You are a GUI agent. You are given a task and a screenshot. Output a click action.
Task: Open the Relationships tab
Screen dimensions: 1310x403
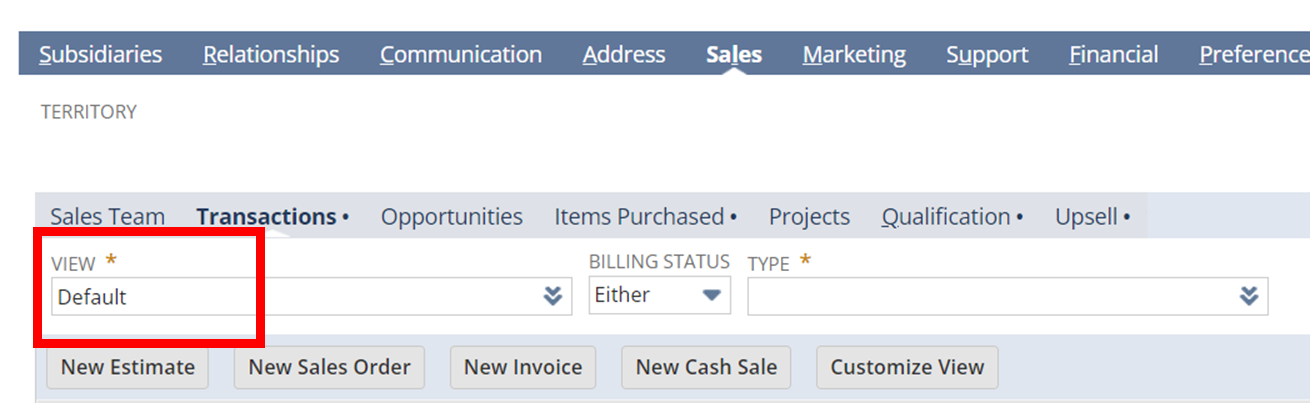coord(271,54)
